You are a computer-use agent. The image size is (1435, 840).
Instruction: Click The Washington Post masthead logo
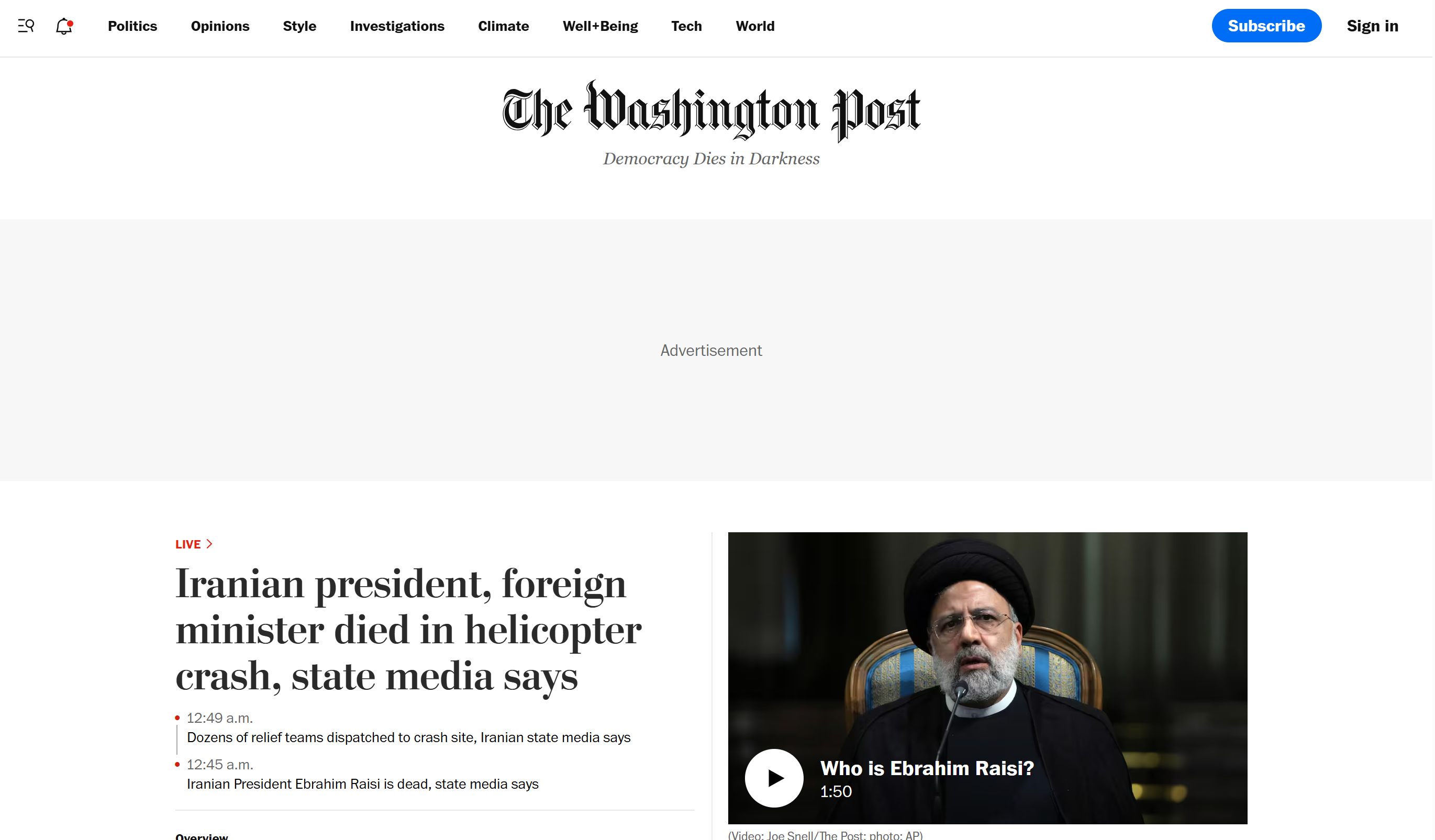[713, 111]
